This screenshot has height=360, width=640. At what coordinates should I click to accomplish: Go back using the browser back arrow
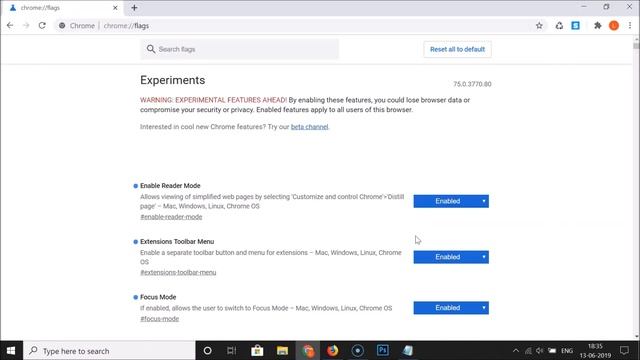[10, 25]
